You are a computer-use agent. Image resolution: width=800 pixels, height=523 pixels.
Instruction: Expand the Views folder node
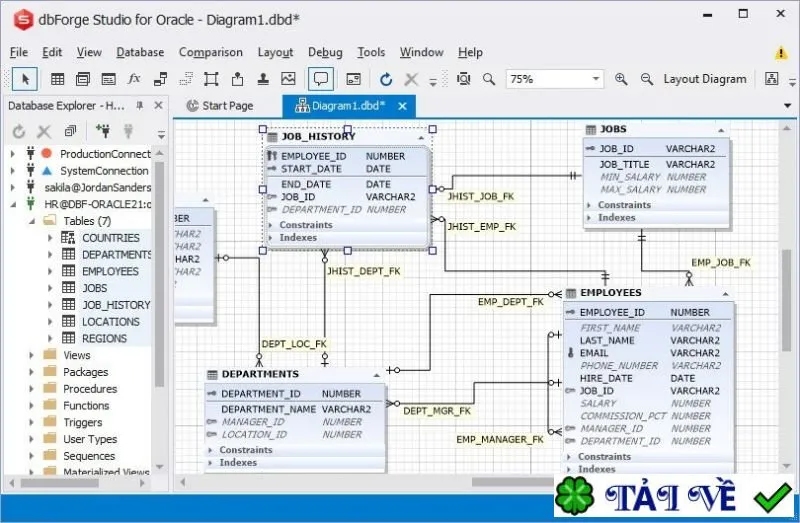tap(32, 355)
